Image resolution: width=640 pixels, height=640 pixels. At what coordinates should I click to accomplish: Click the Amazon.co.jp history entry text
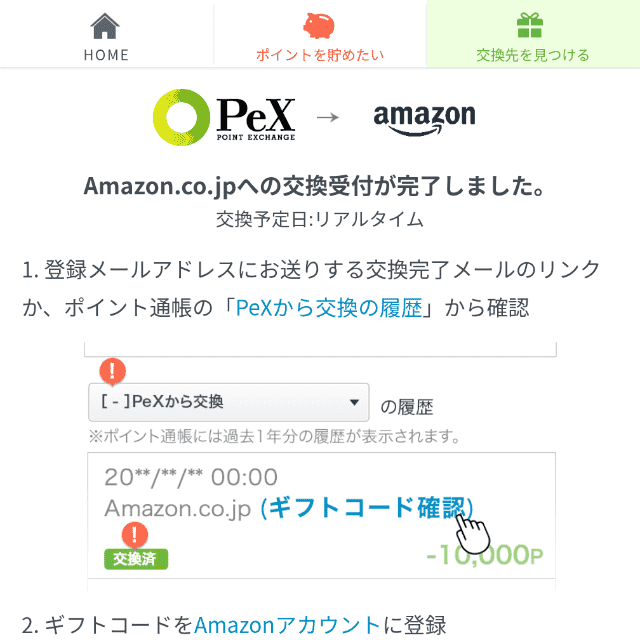pos(178,507)
